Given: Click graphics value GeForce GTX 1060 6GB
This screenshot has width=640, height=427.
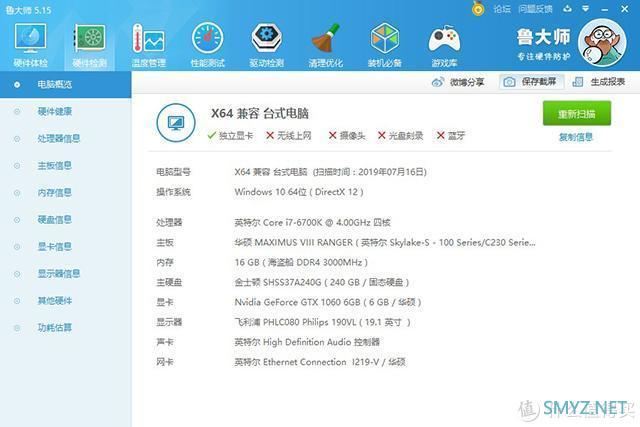Looking at the screenshot, I should pos(328,302).
